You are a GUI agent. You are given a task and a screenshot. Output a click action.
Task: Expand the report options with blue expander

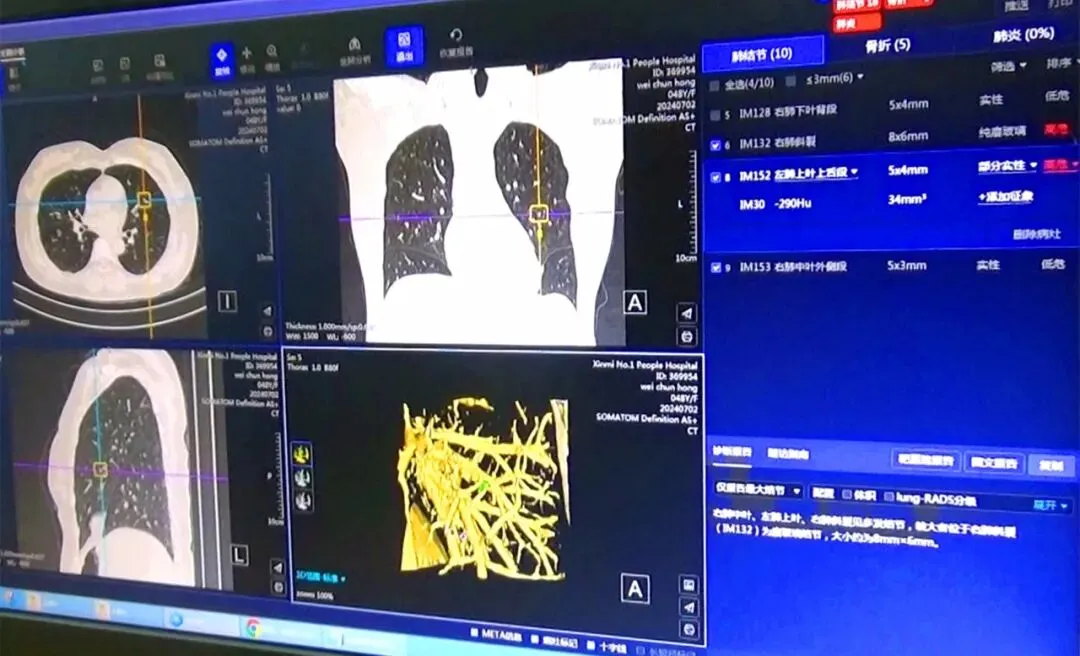click(x=1051, y=505)
